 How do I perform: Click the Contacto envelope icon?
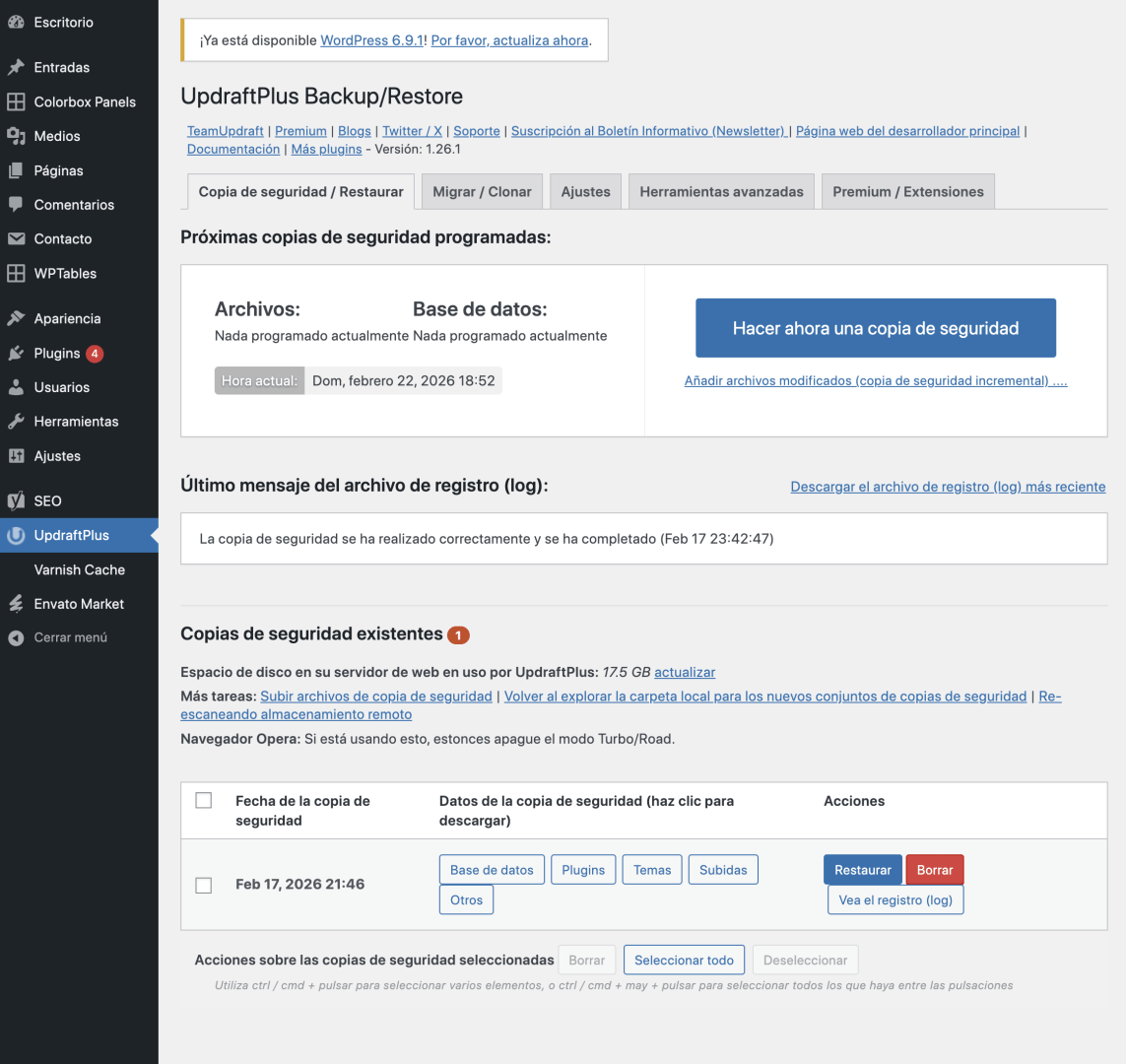(x=16, y=239)
